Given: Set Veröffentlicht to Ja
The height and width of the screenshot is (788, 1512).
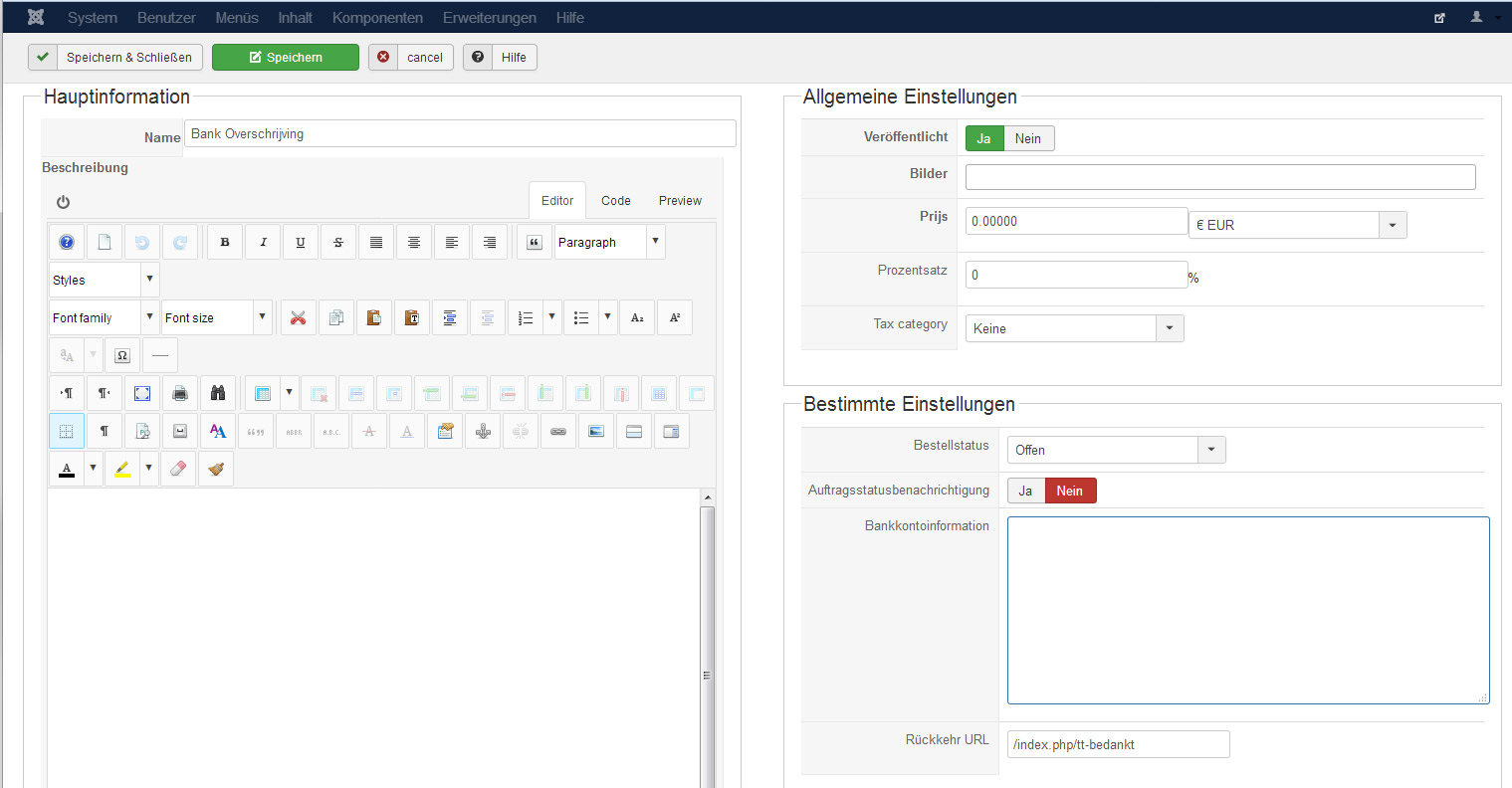Looking at the screenshot, I should [984, 138].
